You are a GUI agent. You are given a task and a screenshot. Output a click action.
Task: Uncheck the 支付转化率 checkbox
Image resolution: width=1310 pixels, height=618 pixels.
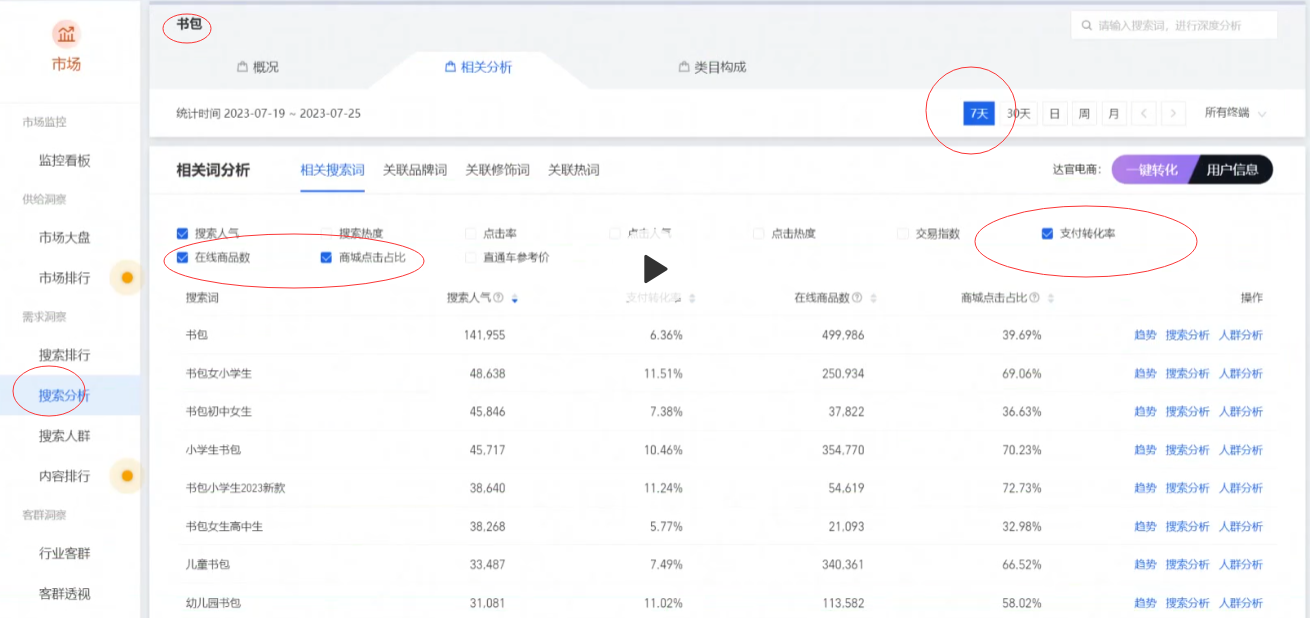1047,234
